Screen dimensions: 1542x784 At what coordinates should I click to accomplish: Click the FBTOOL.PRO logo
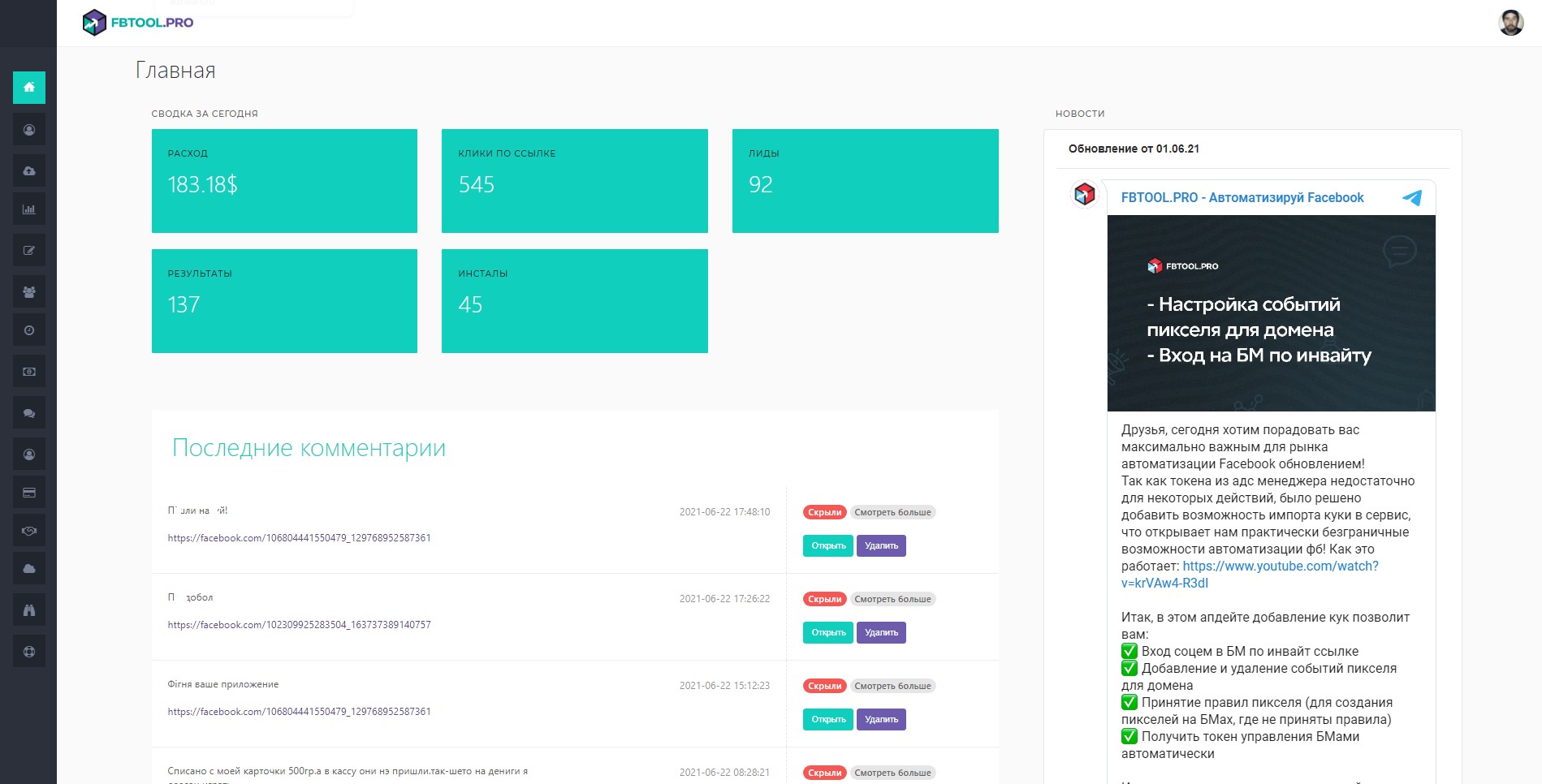click(x=138, y=23)
